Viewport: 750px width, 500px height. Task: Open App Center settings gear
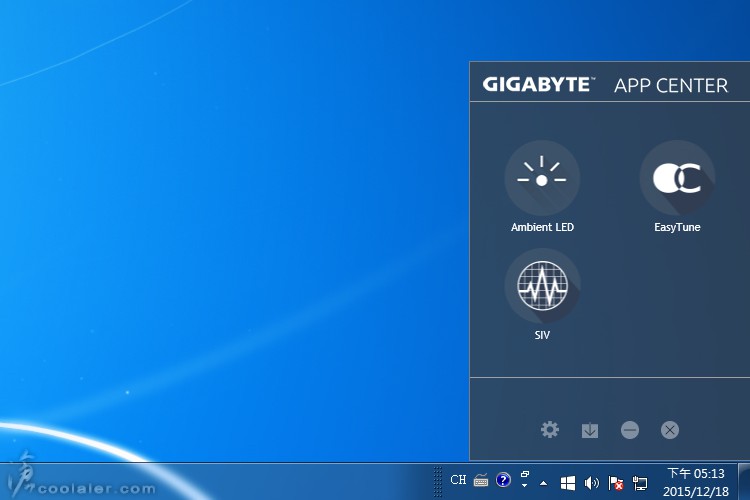tap(550, 430)
